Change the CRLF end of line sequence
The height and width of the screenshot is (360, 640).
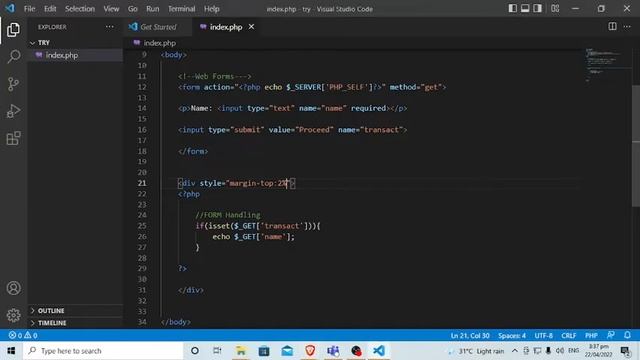point(569,336)
